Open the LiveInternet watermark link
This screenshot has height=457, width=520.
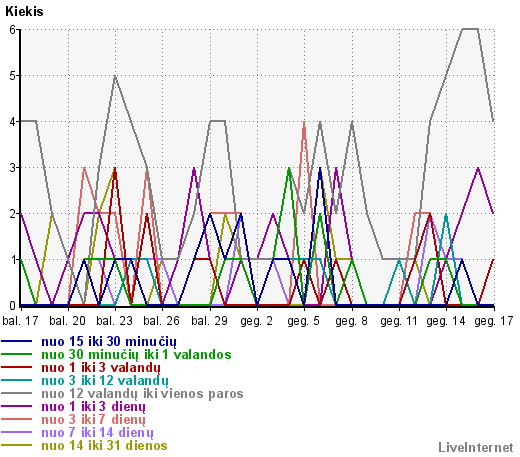coord(476,447)
